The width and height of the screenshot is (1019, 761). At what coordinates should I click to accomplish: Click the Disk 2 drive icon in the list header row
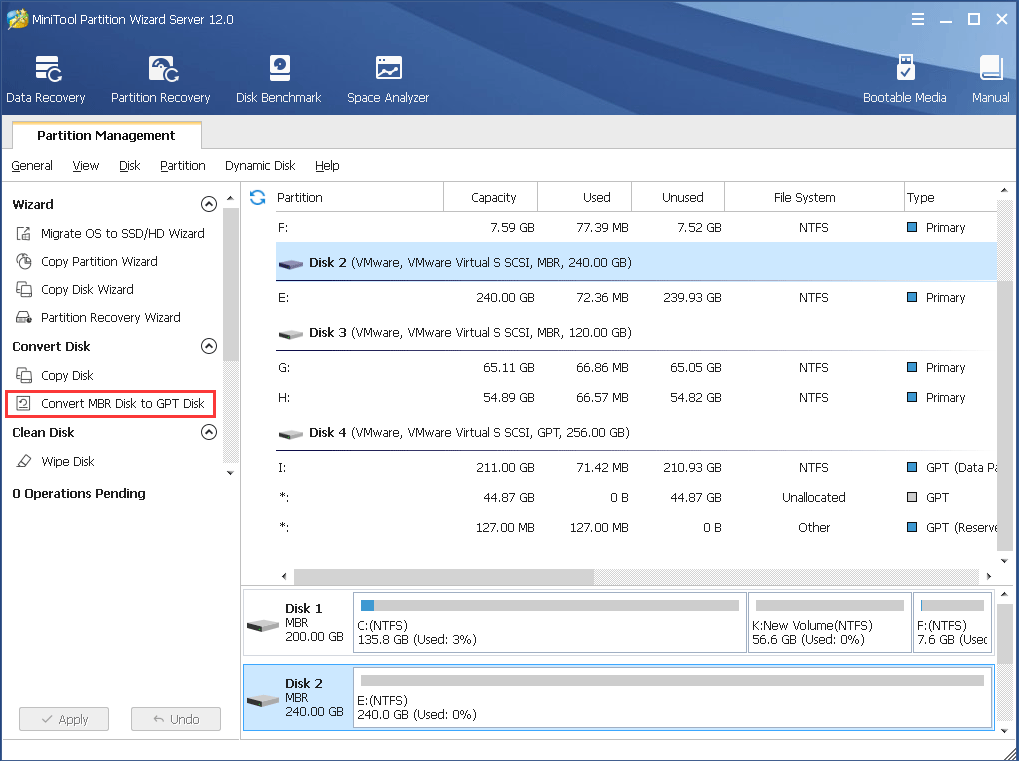(x=290, y=264)
